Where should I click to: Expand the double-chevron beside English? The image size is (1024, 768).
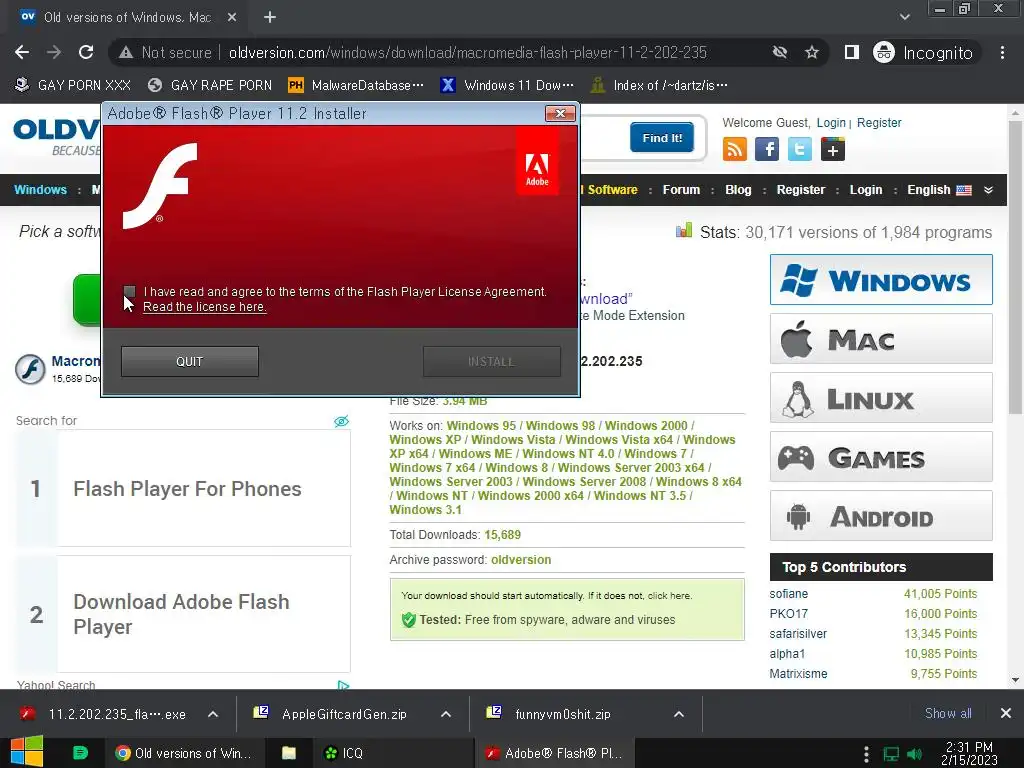coord(988,190)
